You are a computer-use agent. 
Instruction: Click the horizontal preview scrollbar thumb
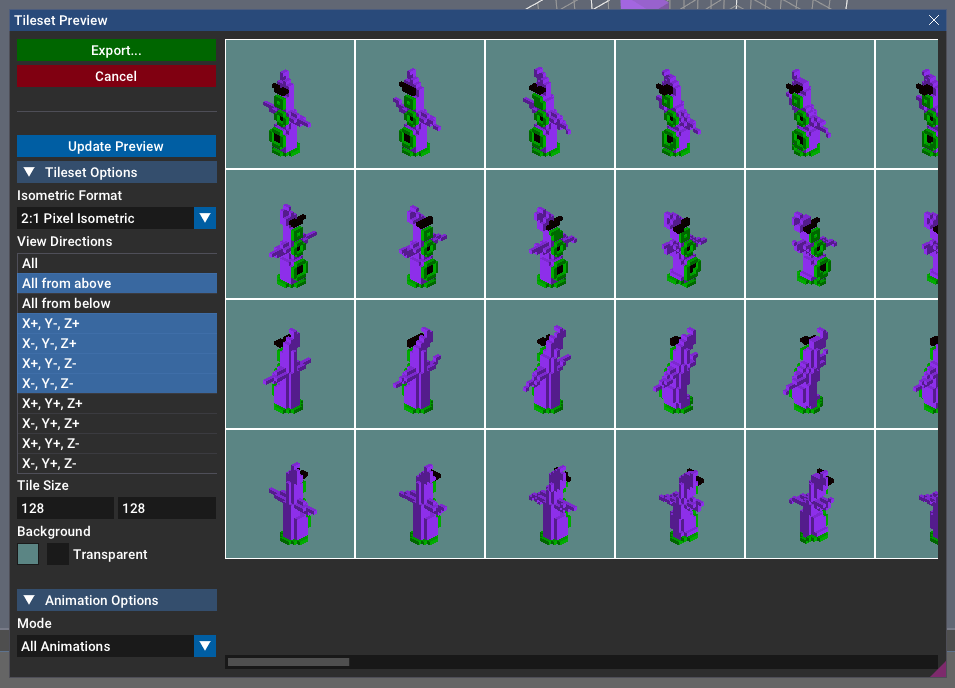coord(288,662)
